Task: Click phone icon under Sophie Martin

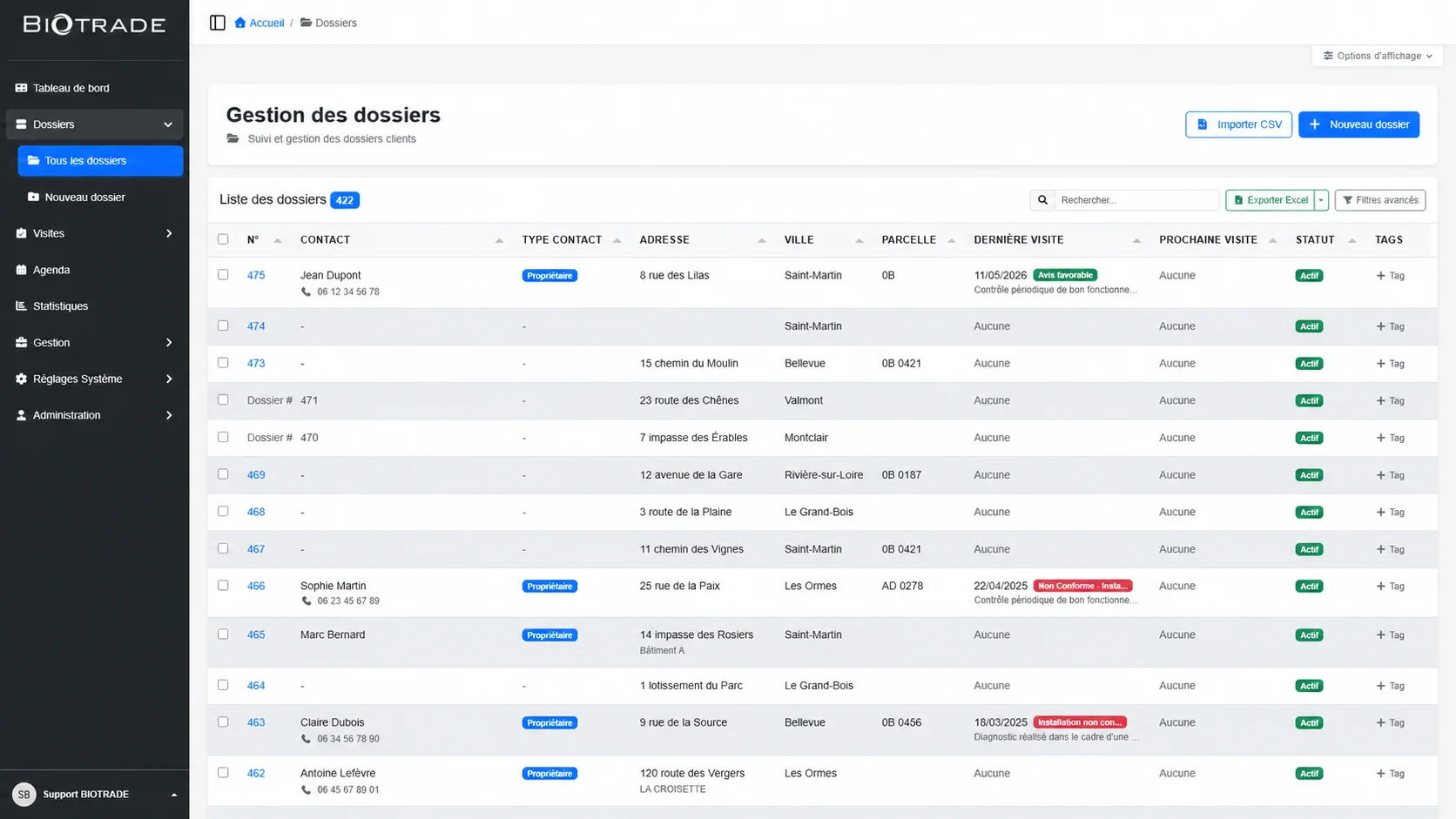Action: [x=306, y=601]
